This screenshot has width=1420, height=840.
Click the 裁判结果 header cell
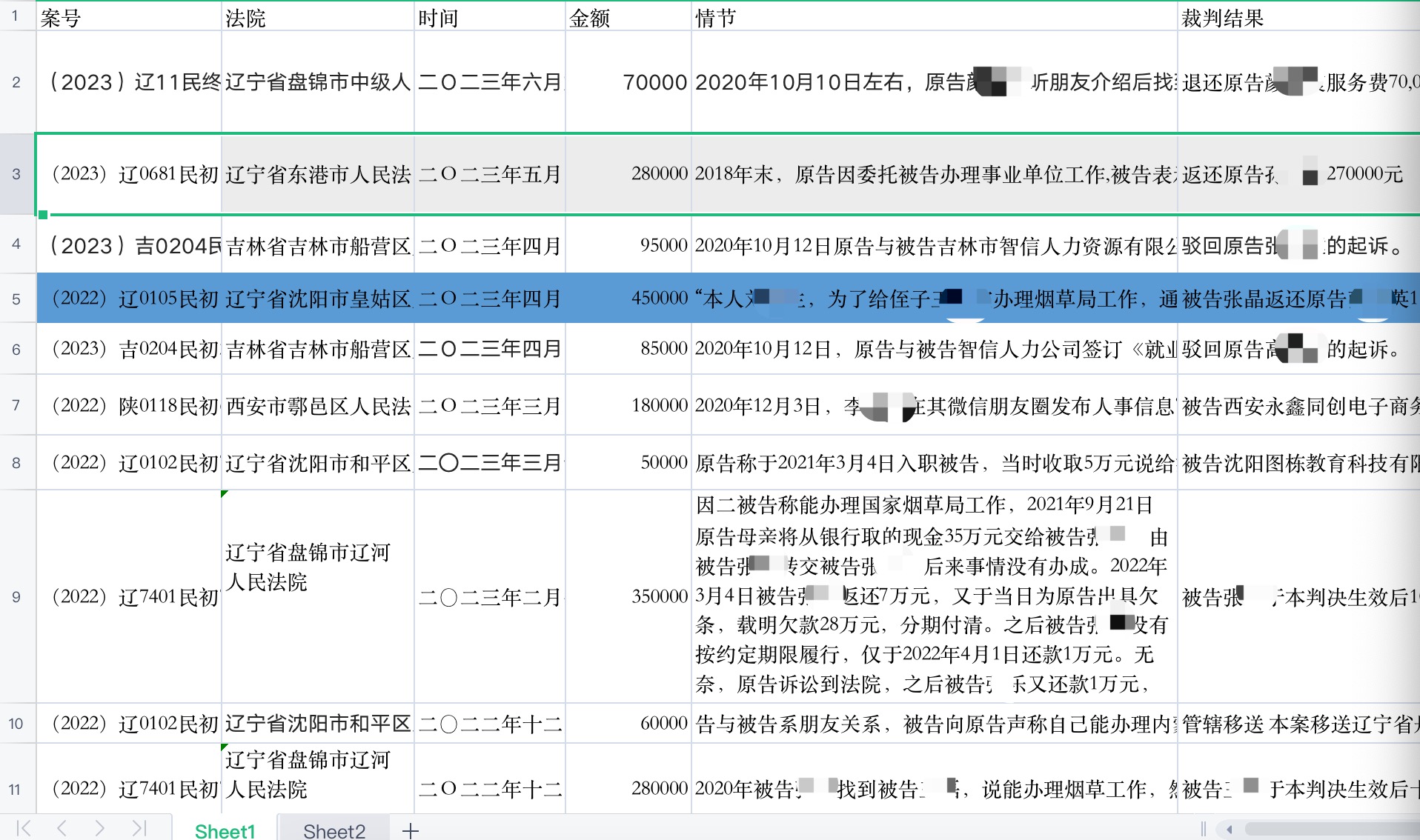pos(1297,18)
